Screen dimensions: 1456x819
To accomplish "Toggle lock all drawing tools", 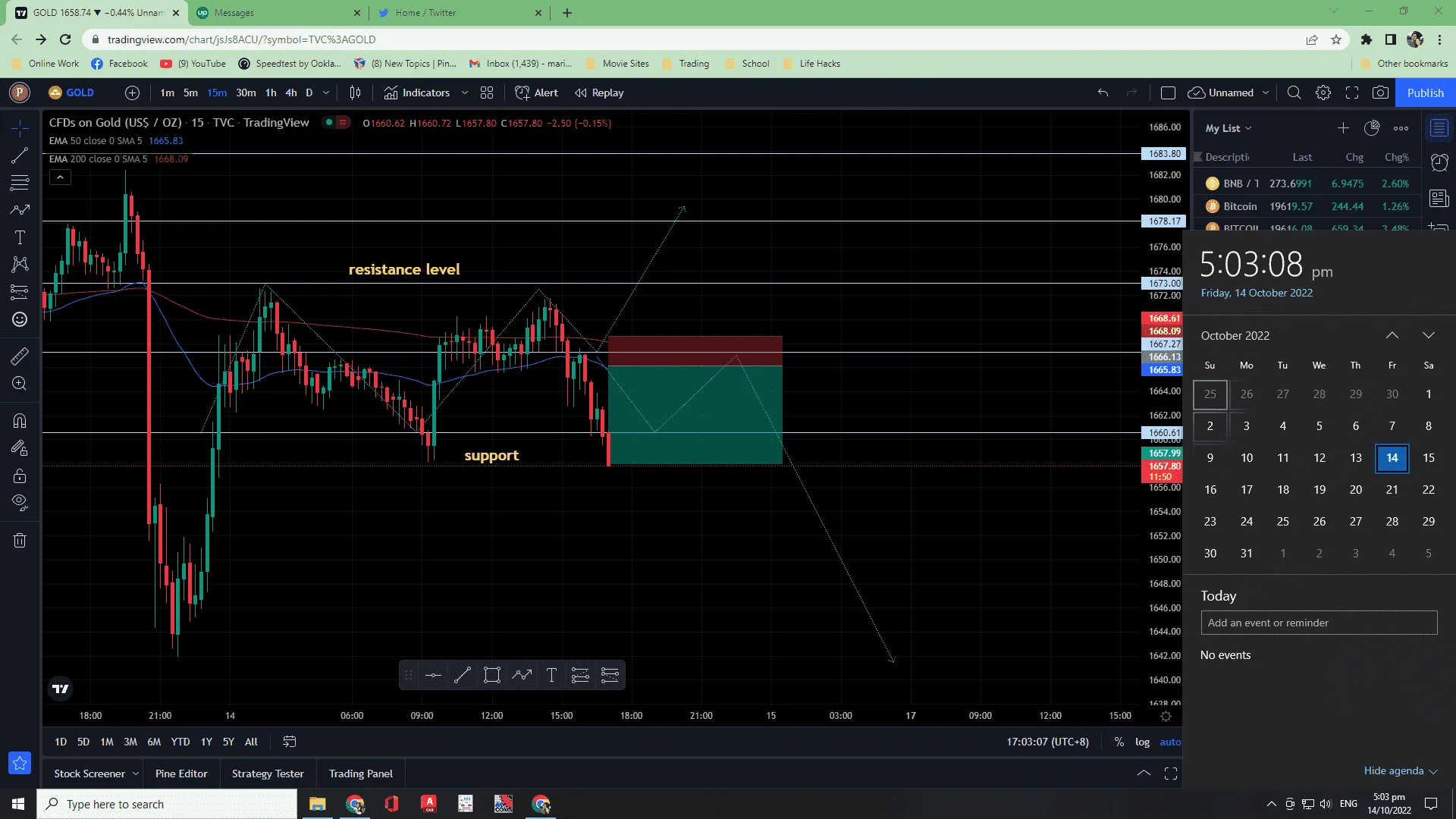I will point(20,476).
